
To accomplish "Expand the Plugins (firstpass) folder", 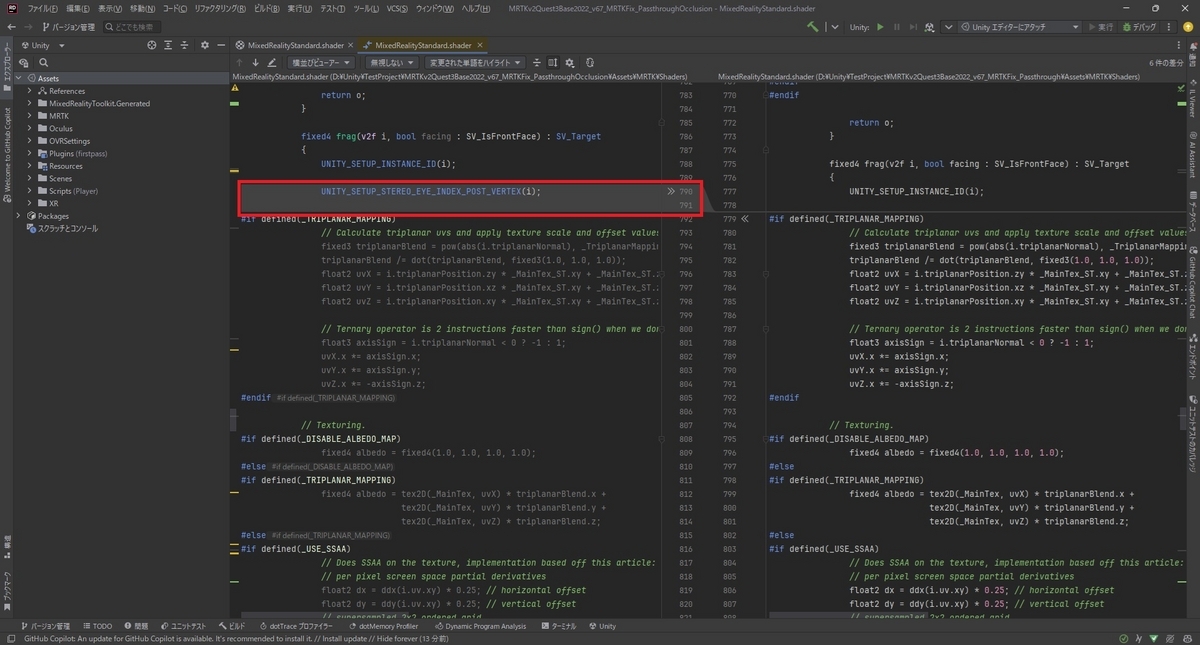I will [x=29, y=153].
